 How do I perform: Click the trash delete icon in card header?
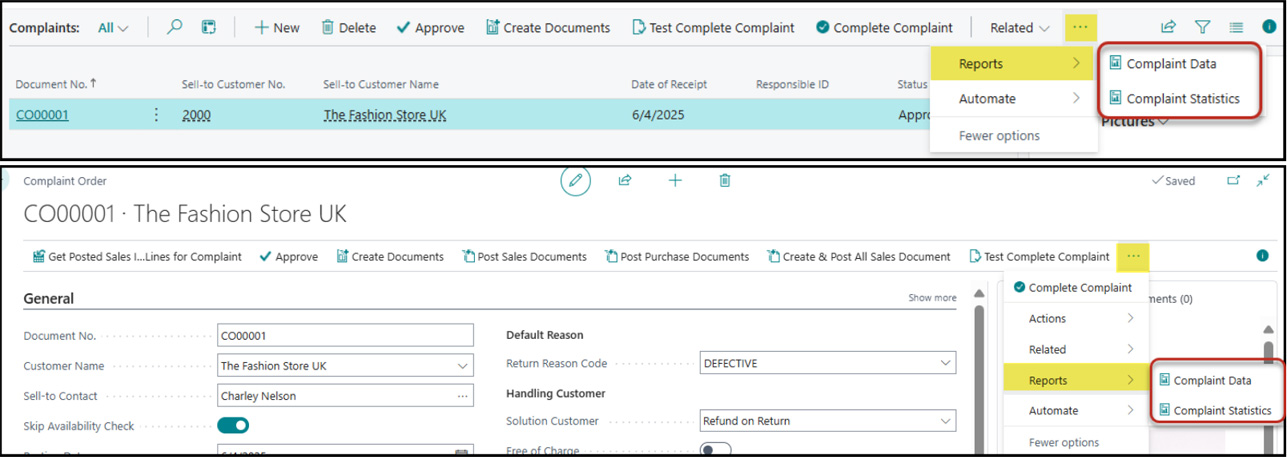[725, 181]
